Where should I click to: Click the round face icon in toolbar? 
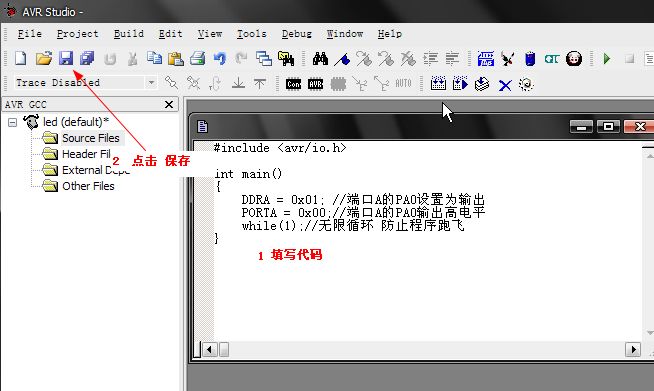click(x=574, y=58)
